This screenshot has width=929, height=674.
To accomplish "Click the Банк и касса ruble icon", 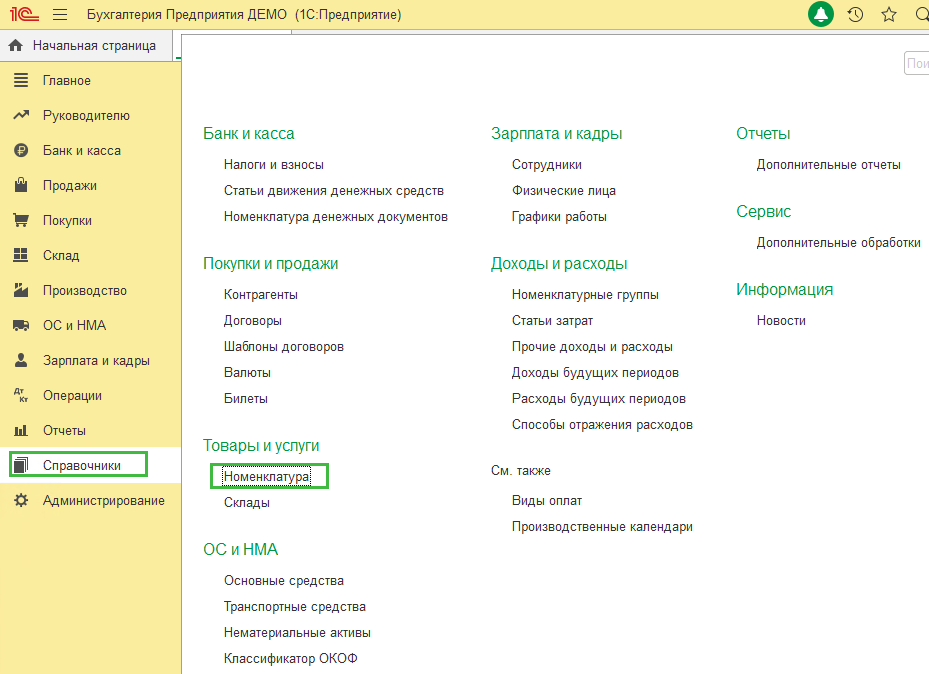I will [x=21, y=150].
